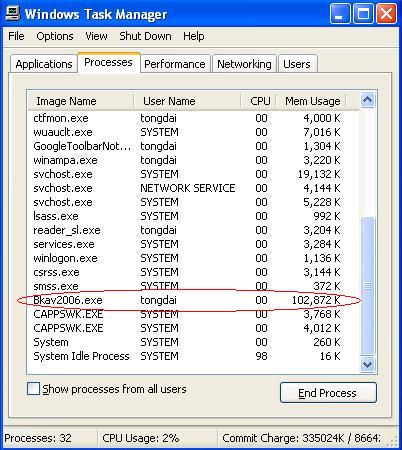Screen dimensions: 402x450
Task: Sort by CPU column header
Action: tap(258, 101)
